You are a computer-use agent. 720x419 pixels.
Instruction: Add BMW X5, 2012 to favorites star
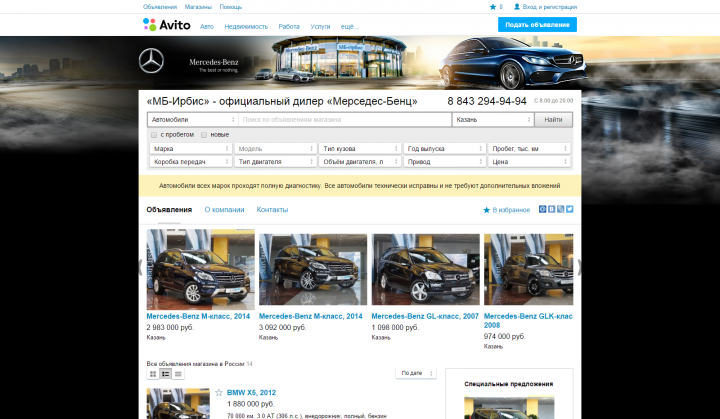[x=219, y=392]
